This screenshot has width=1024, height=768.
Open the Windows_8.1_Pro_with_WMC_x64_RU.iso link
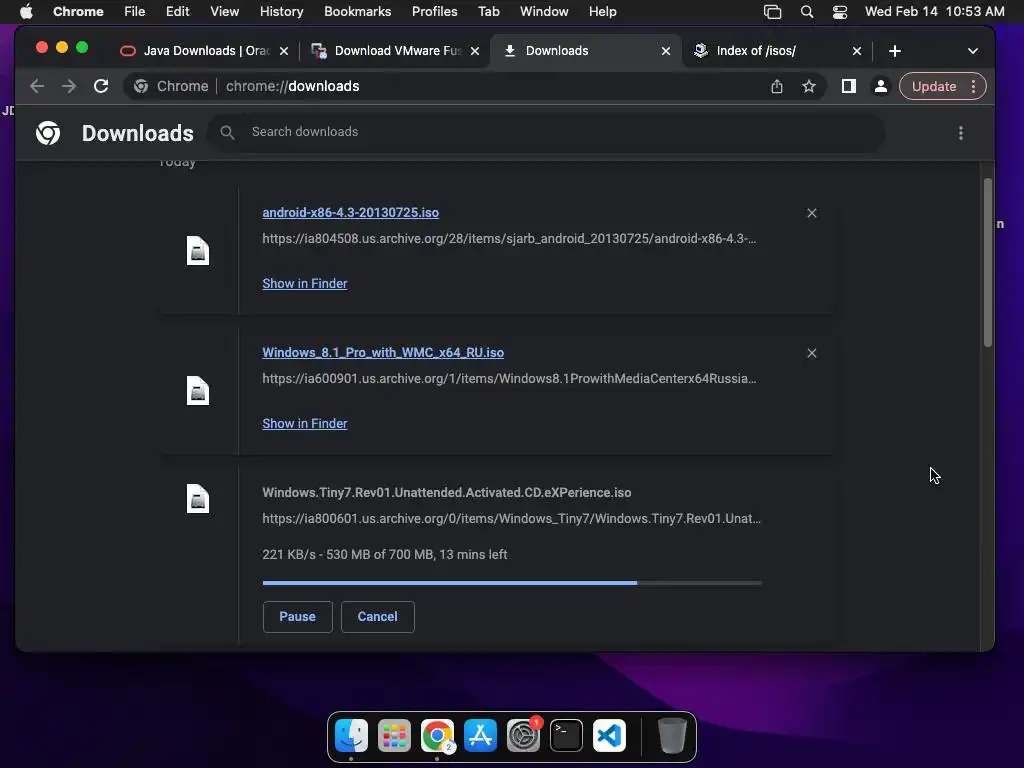click(383, 353)
